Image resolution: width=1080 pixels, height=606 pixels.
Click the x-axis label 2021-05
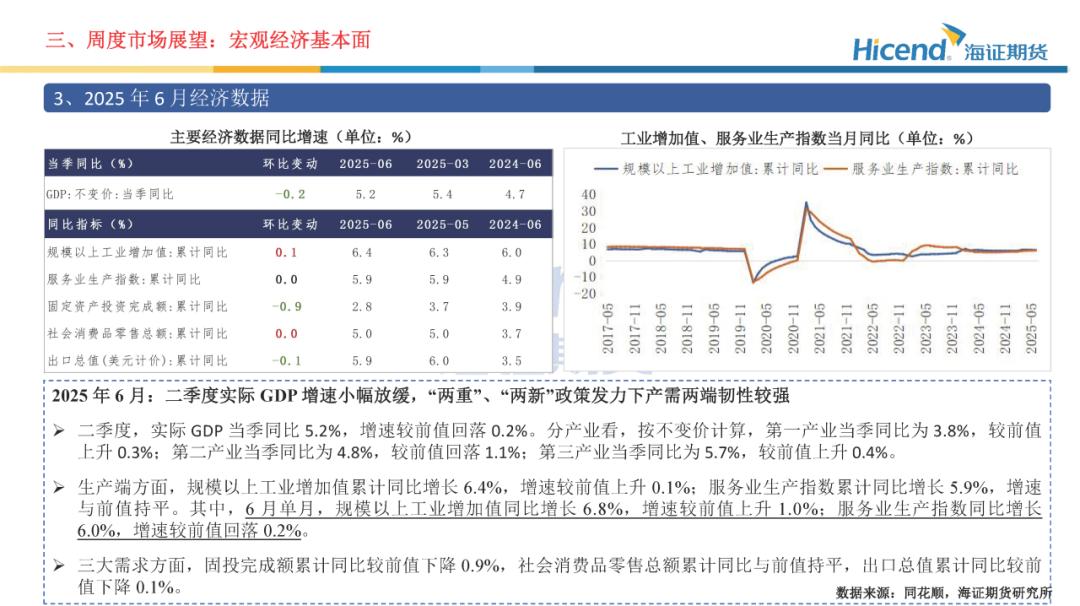(x=820, y=328)
